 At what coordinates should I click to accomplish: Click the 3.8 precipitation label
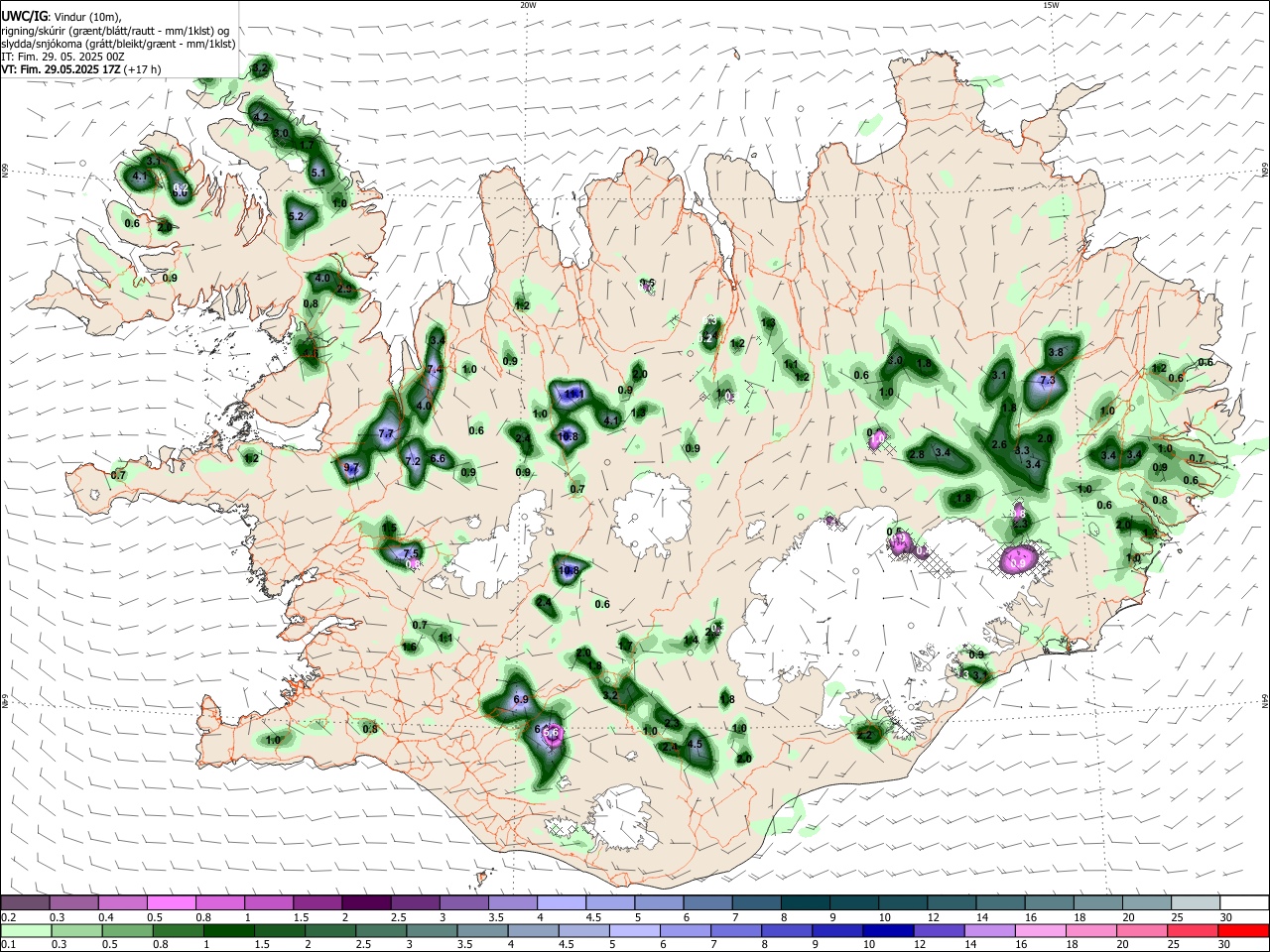pos(1056,352)
